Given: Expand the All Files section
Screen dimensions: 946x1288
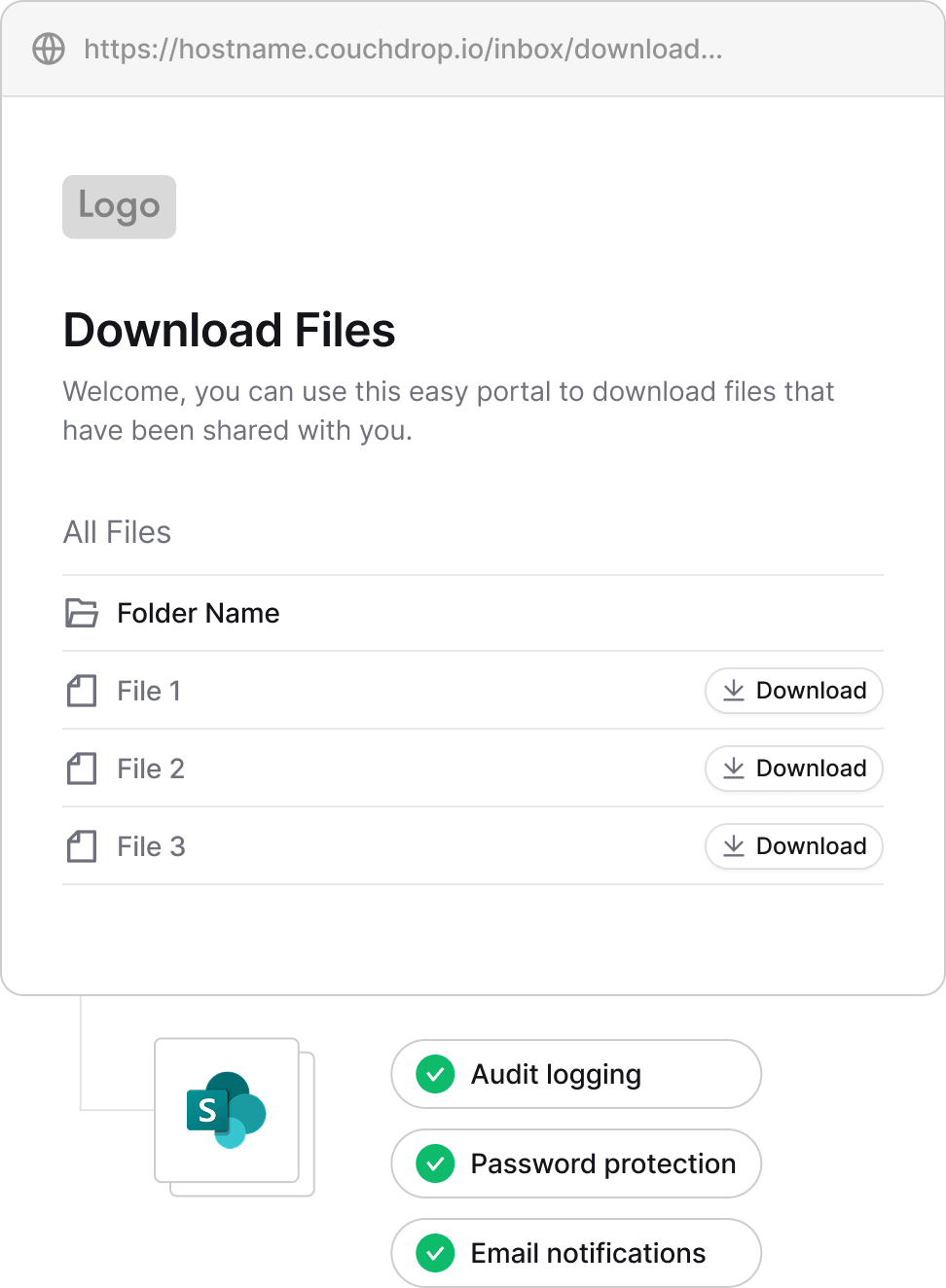Looking at the screenshot, I should coord(117,532).
